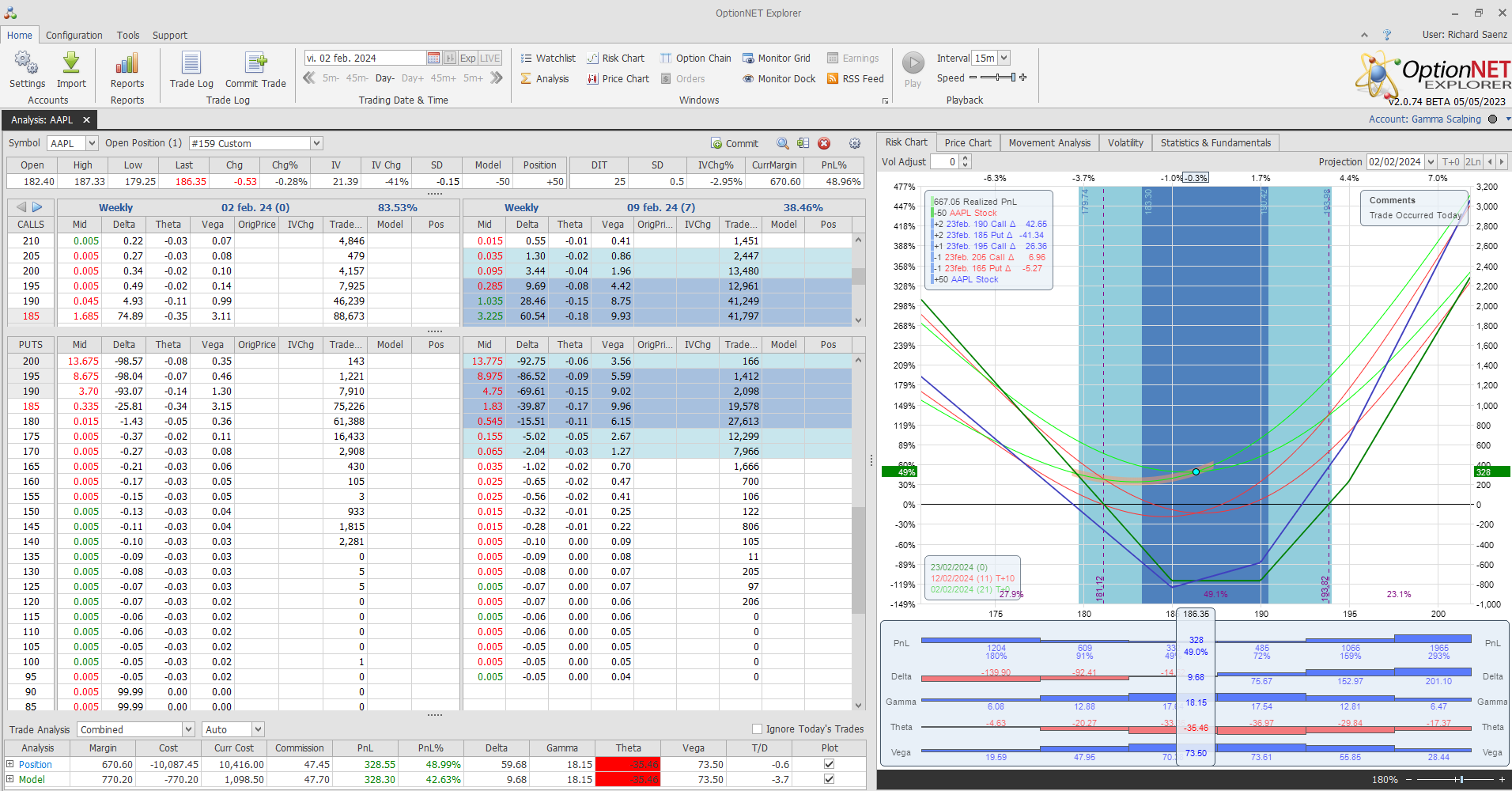
Task: Open analysis settings gear icon
Action: point(855,143)
